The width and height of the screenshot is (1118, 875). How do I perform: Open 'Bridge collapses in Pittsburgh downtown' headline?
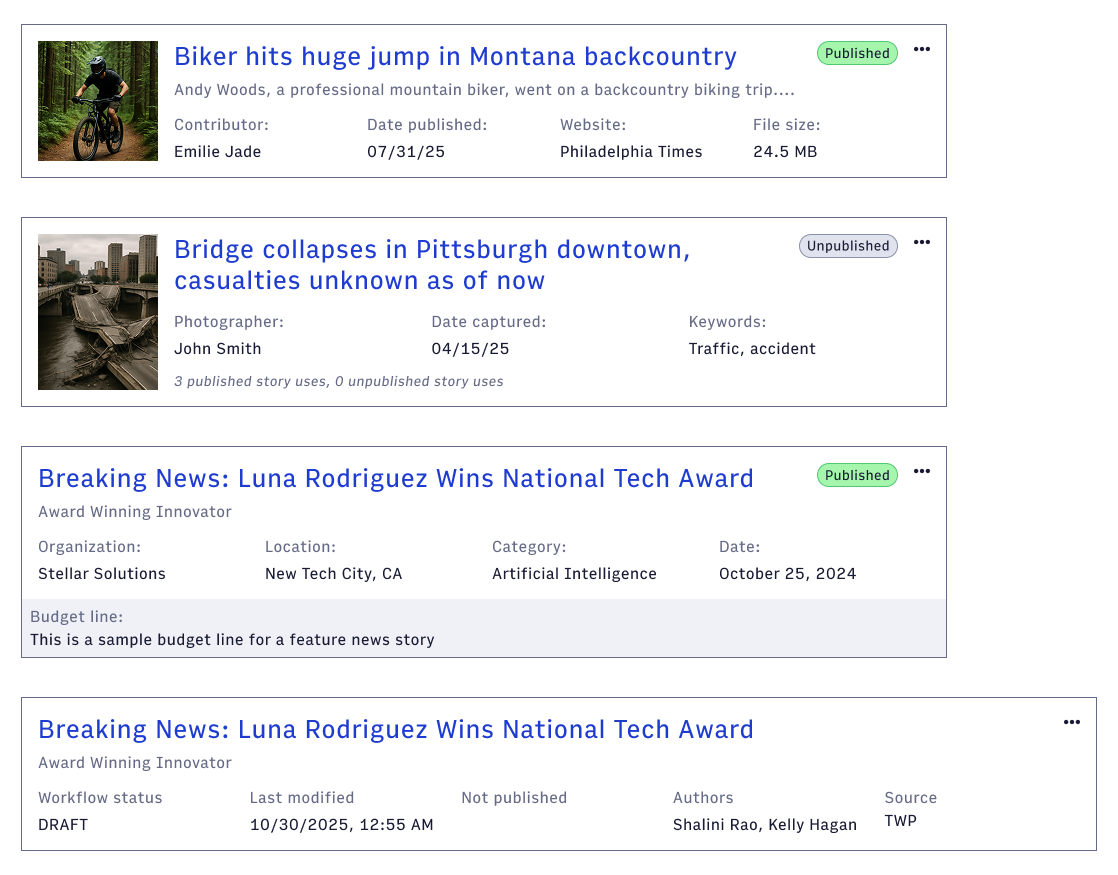coord(432,265)
